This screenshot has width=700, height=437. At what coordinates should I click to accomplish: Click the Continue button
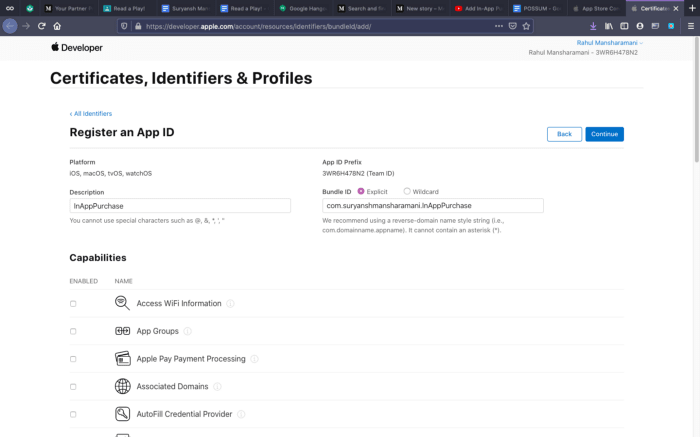pos(604,134)
